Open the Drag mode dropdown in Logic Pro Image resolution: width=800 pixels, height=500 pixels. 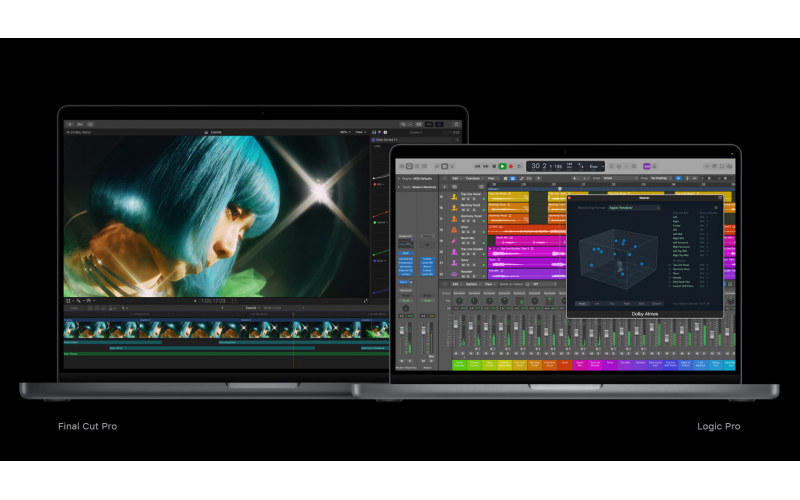coord(661,178)
